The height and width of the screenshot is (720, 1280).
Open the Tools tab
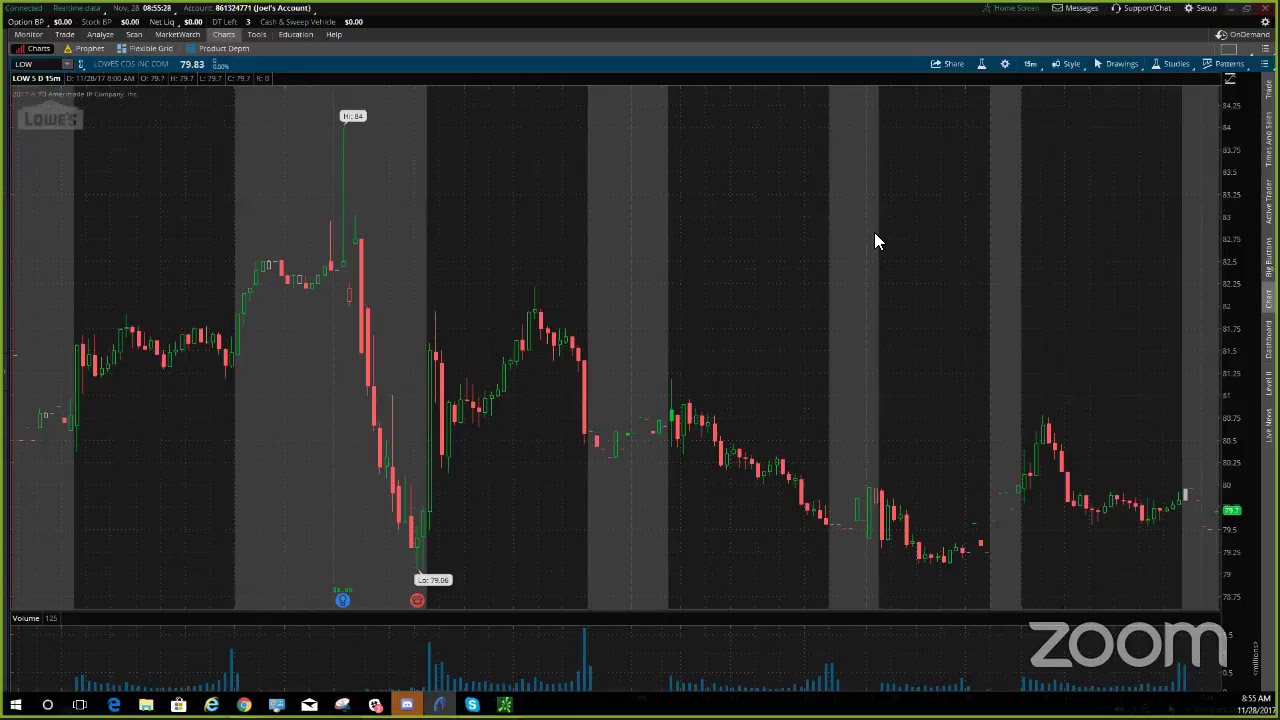257,34
